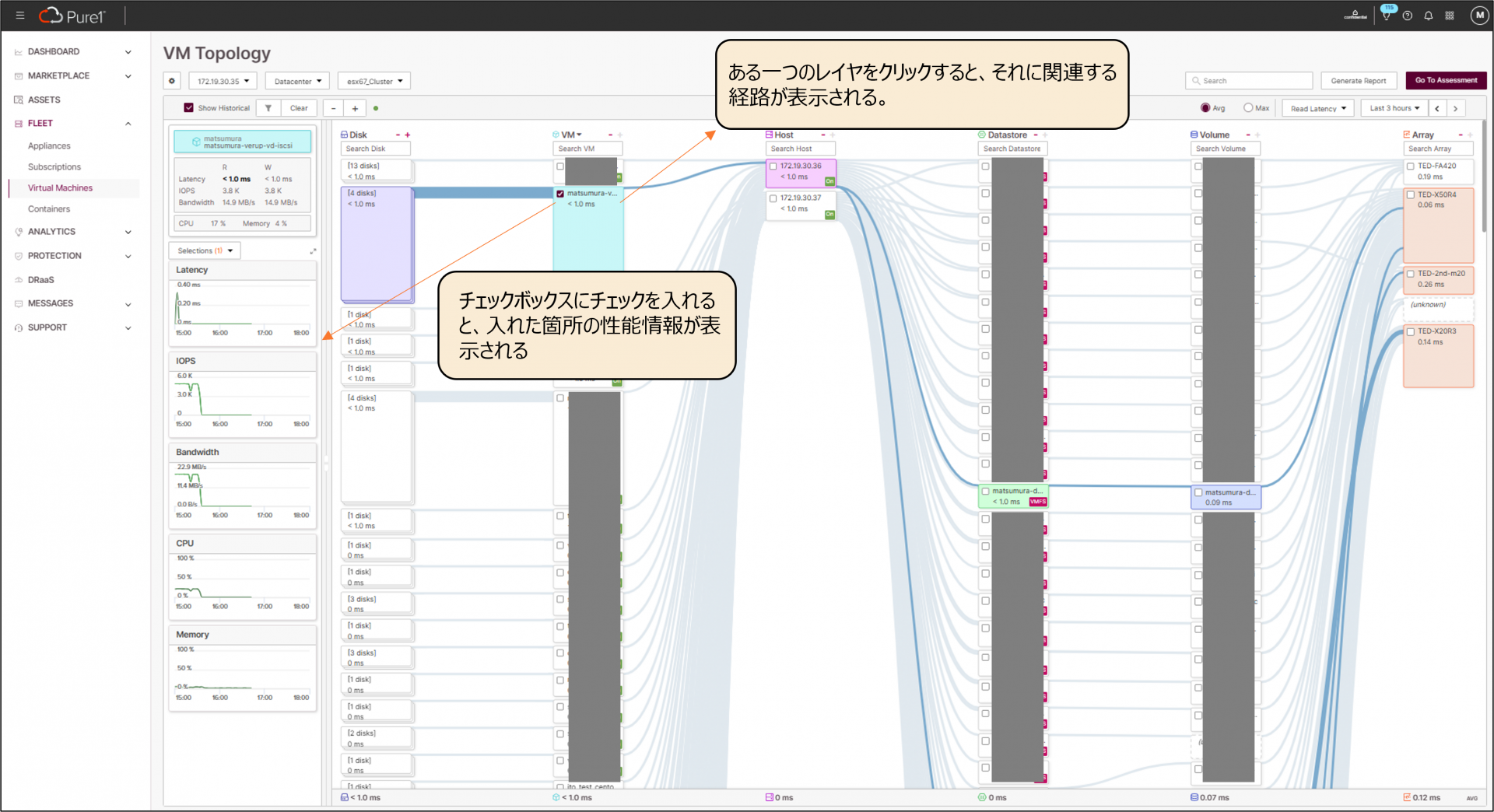This screenshot has height=812, width=1494.
Task: Open the hamburger navigation menu
Action: [19, 16]
